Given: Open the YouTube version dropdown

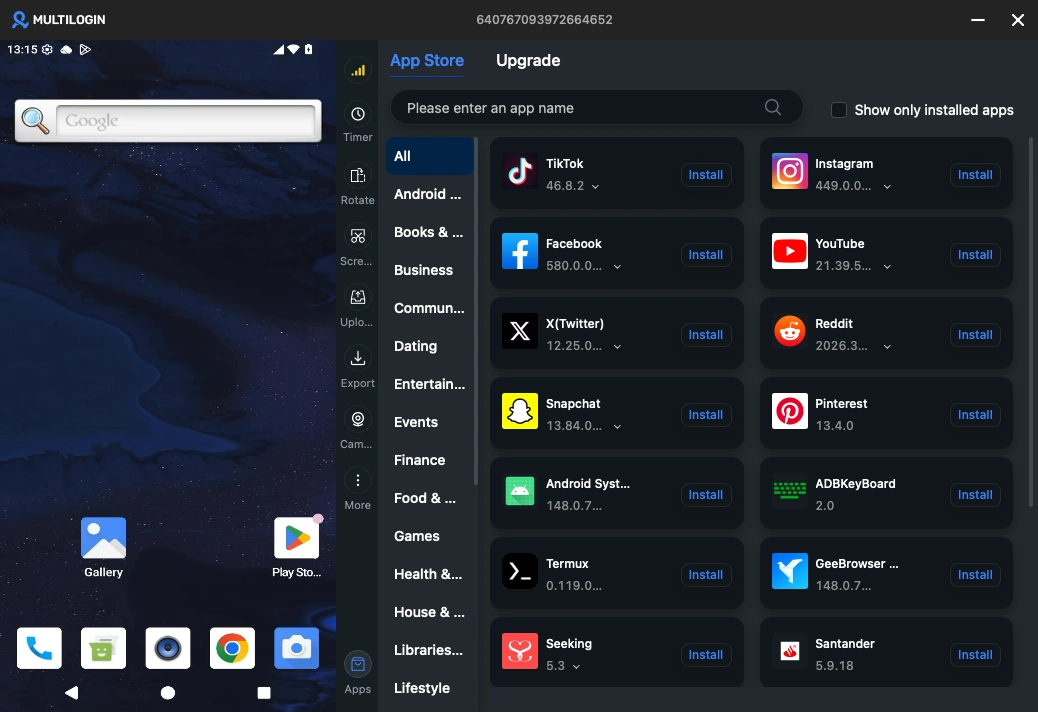Looking at the screenshot, I should [887, 267].
